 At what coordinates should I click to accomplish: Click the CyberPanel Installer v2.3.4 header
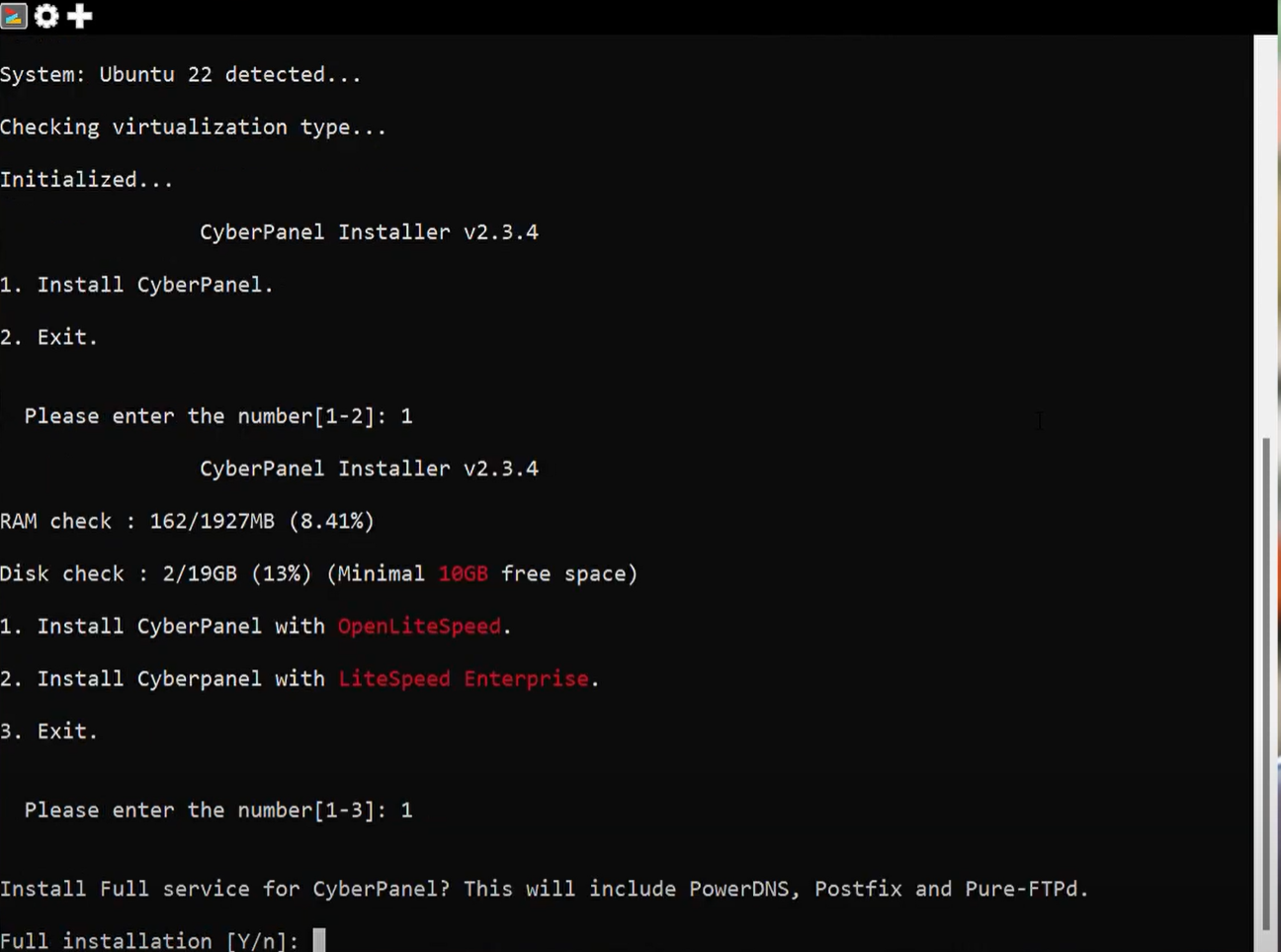click(x=369, y=231)
